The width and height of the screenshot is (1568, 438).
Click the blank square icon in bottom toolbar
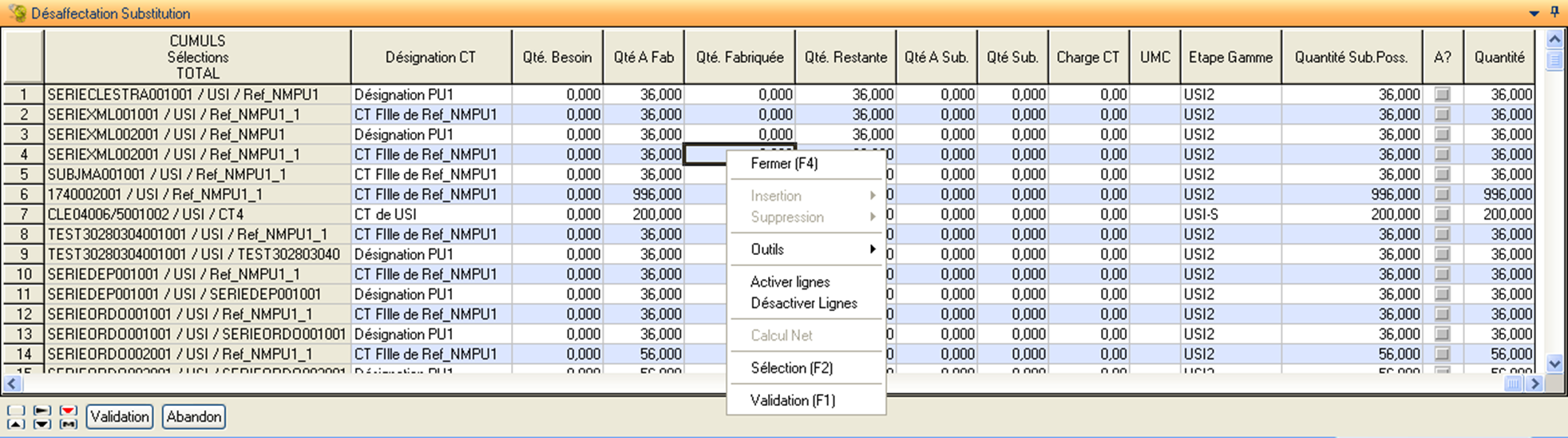coord(15,411)
